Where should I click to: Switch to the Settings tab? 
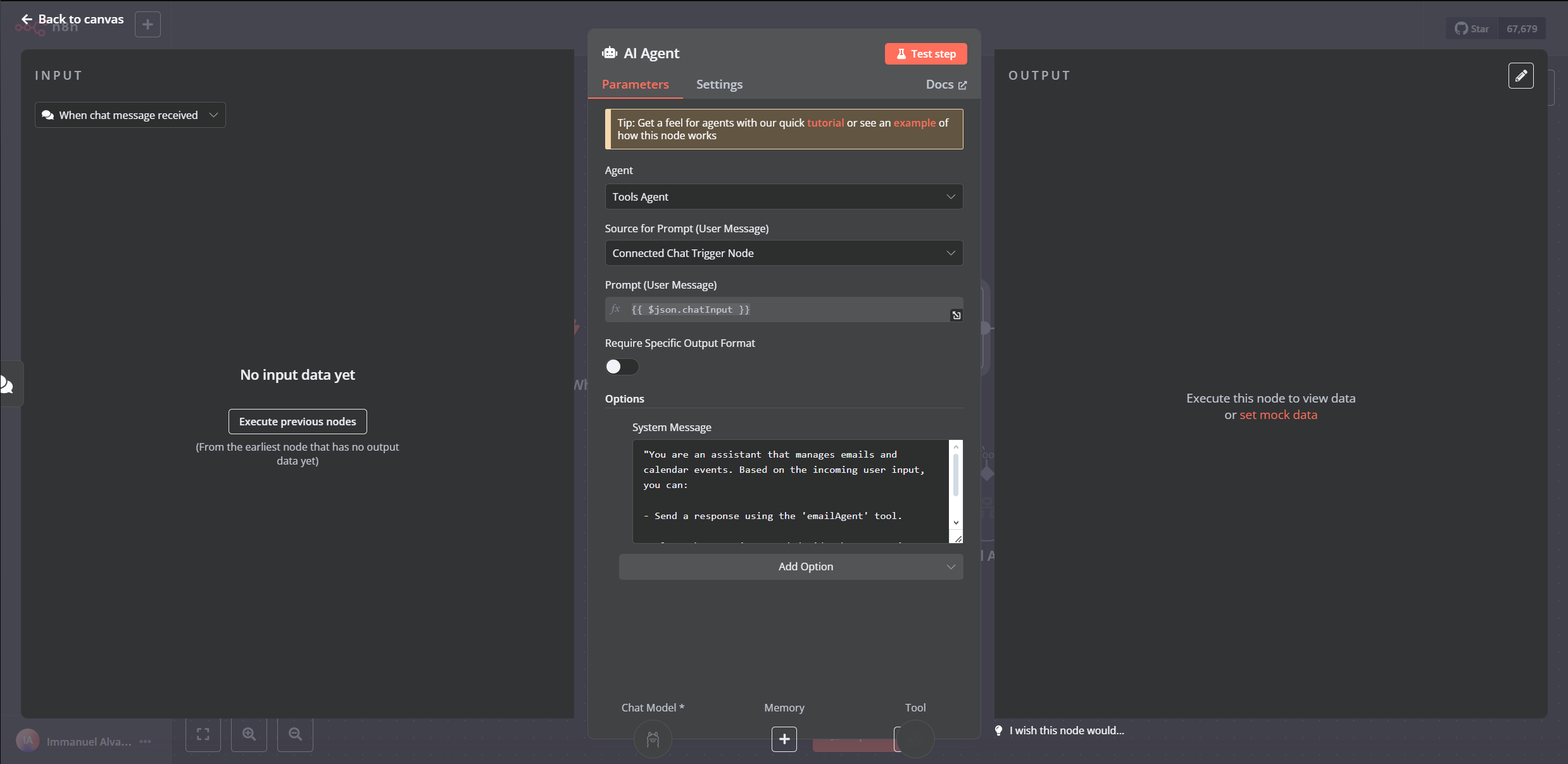(719, 85)
